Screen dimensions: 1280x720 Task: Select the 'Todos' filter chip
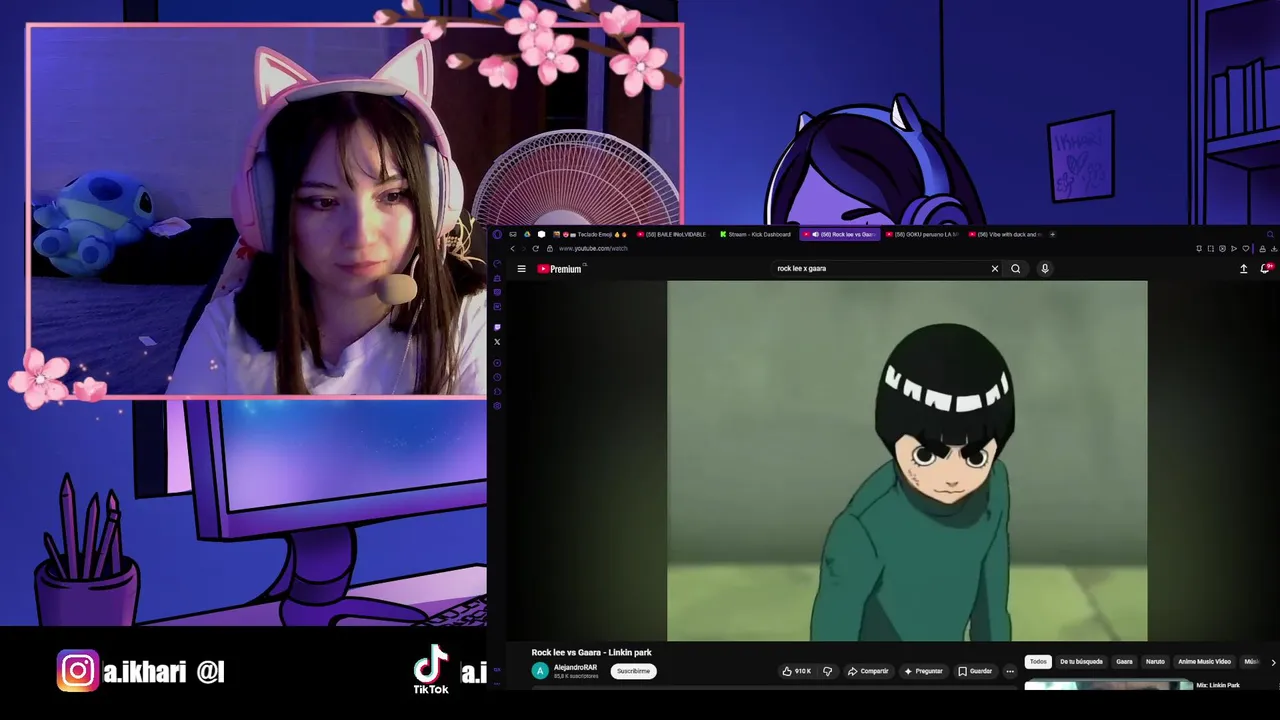click(x=1038, y=661)
